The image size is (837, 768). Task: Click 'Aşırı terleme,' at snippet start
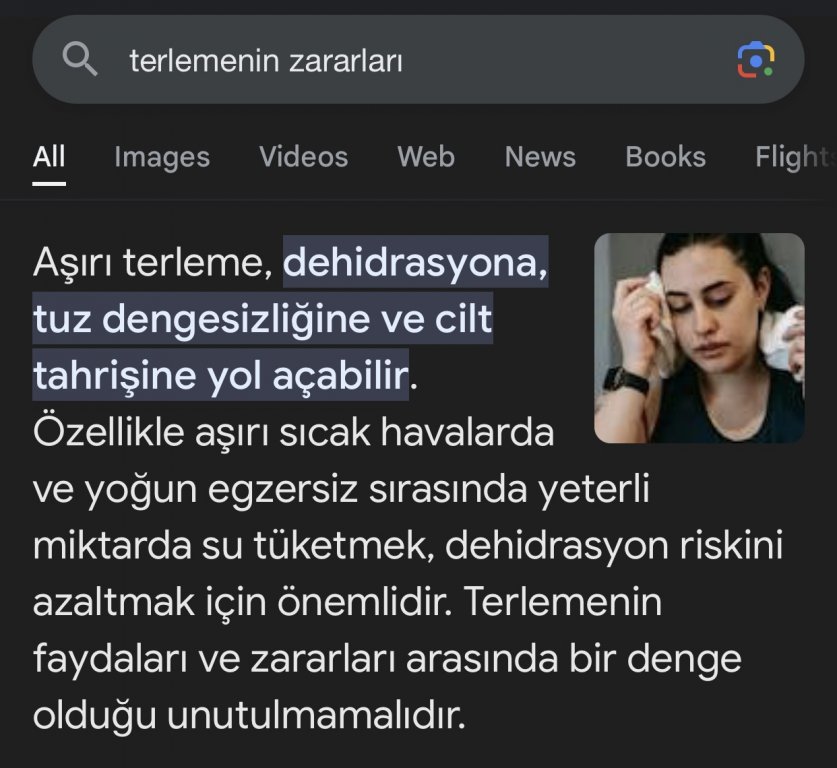click(153, 262)
